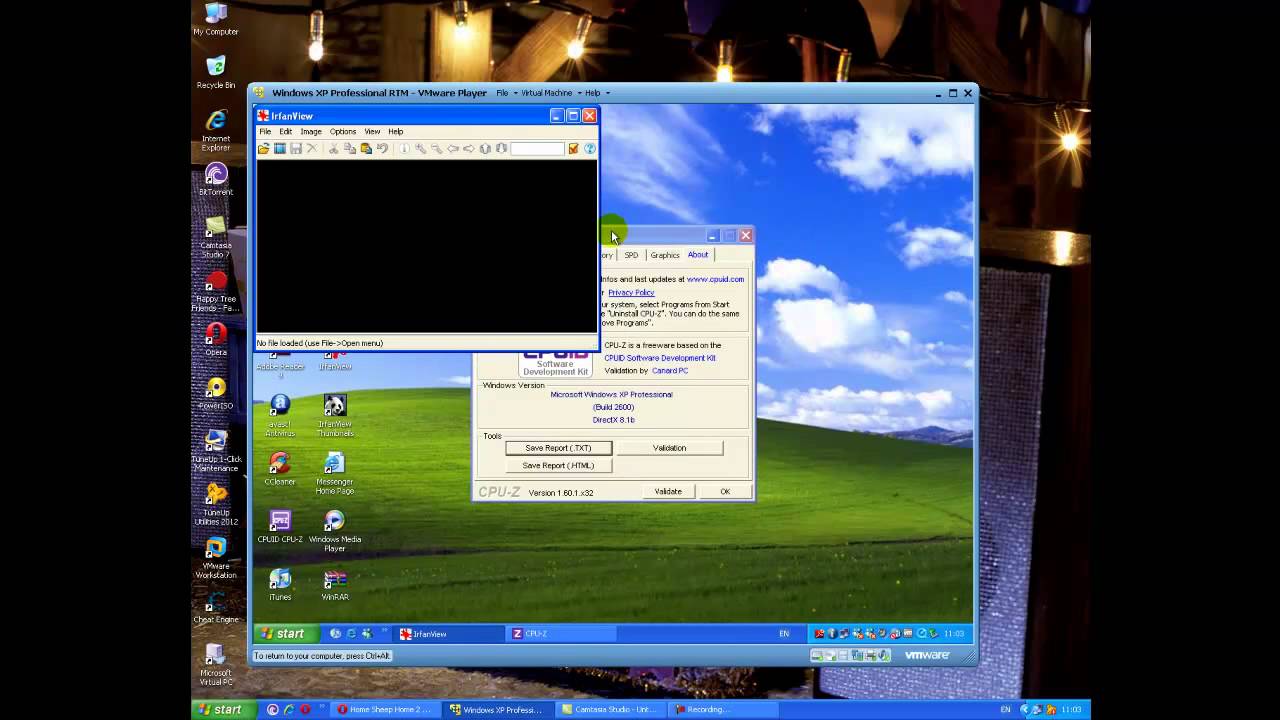Open the IrfanView Options menu
Screen dimensions: 1280x720
(343, 131)
